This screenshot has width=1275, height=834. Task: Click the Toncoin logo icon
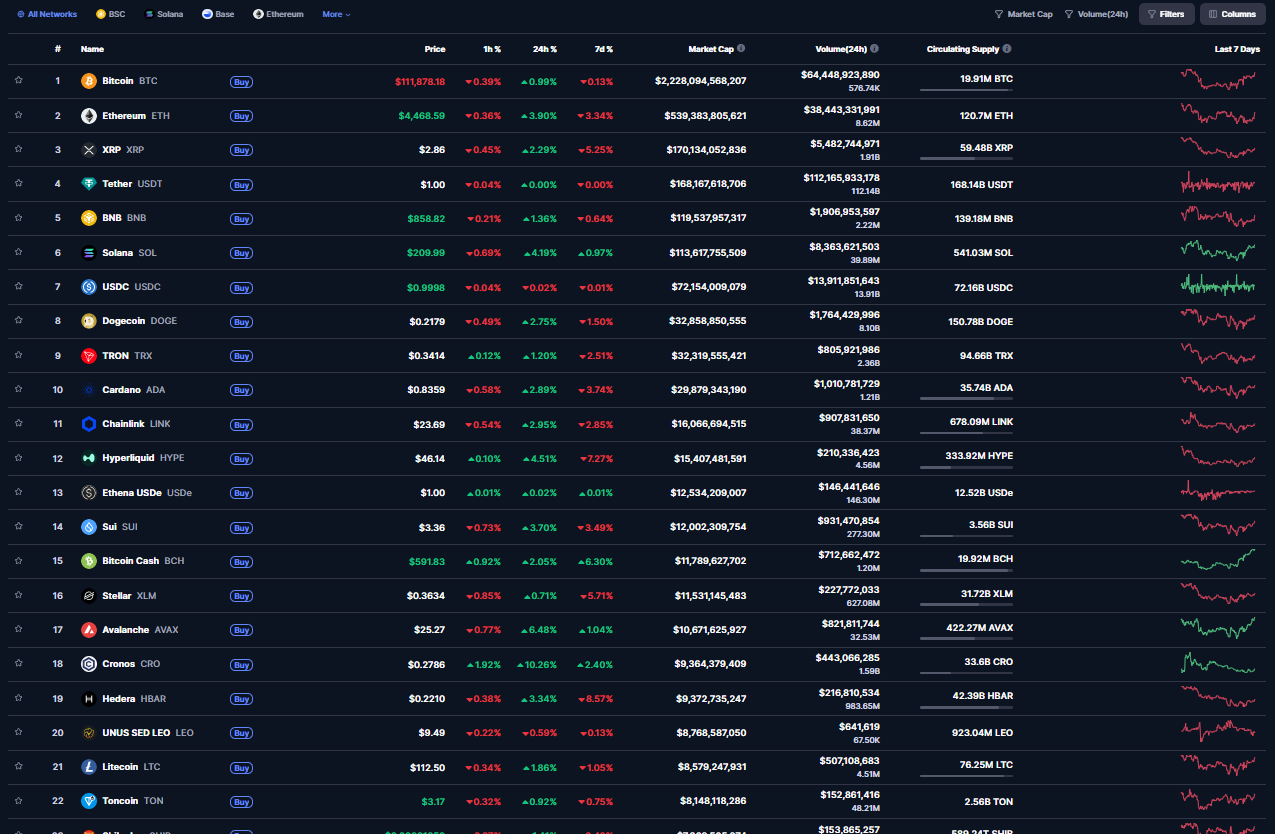coord(88,801)
